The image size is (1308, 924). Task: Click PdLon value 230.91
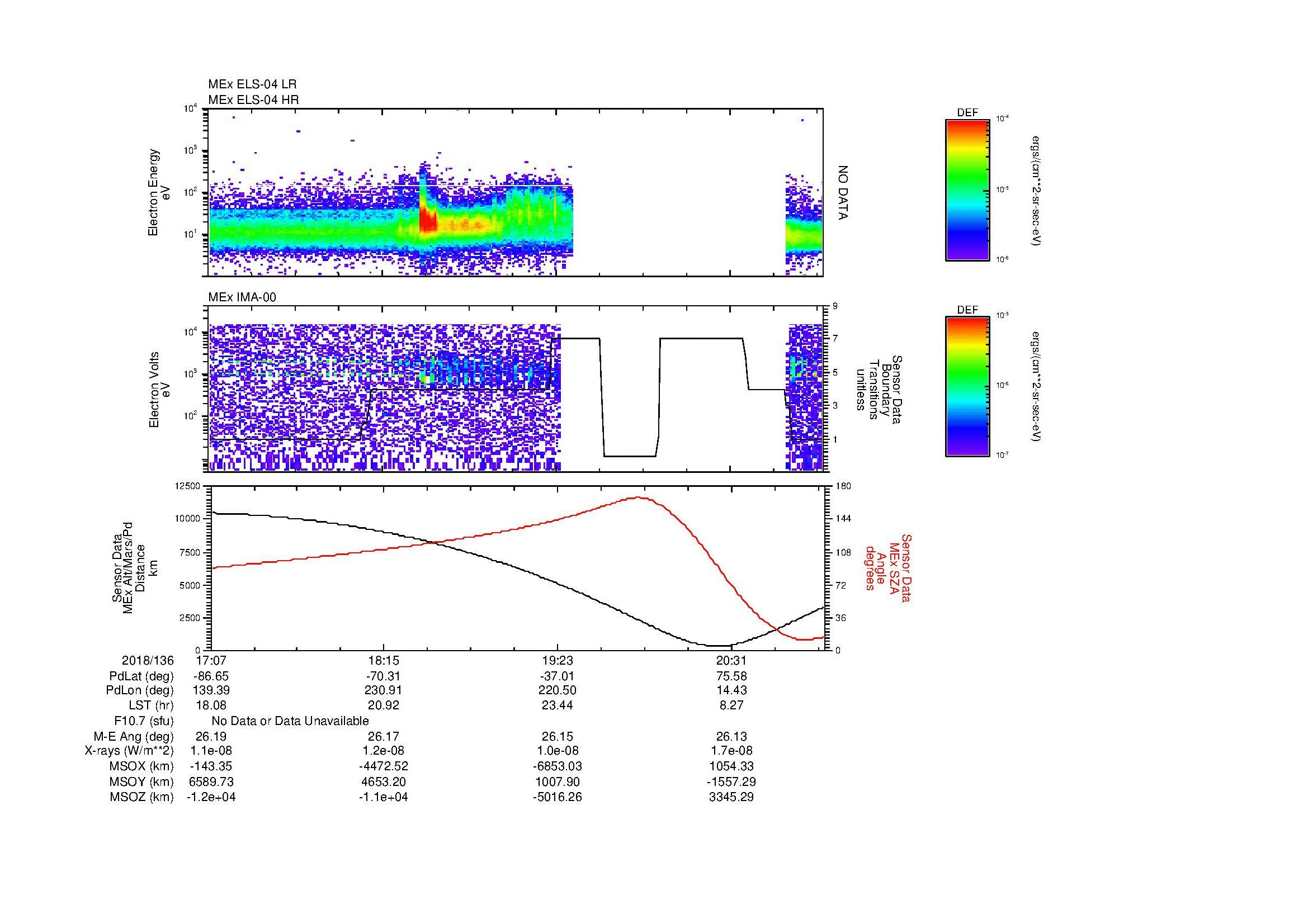[x=384, y=690]
